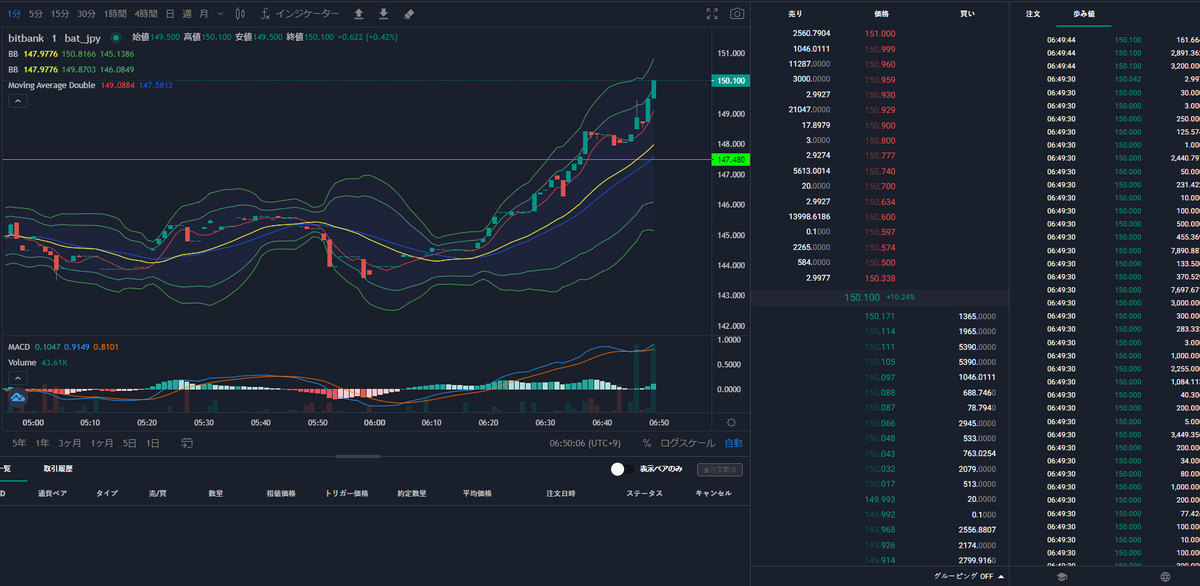
Task: Click the 全注文取消 button
Action: [x=719, y=468]
